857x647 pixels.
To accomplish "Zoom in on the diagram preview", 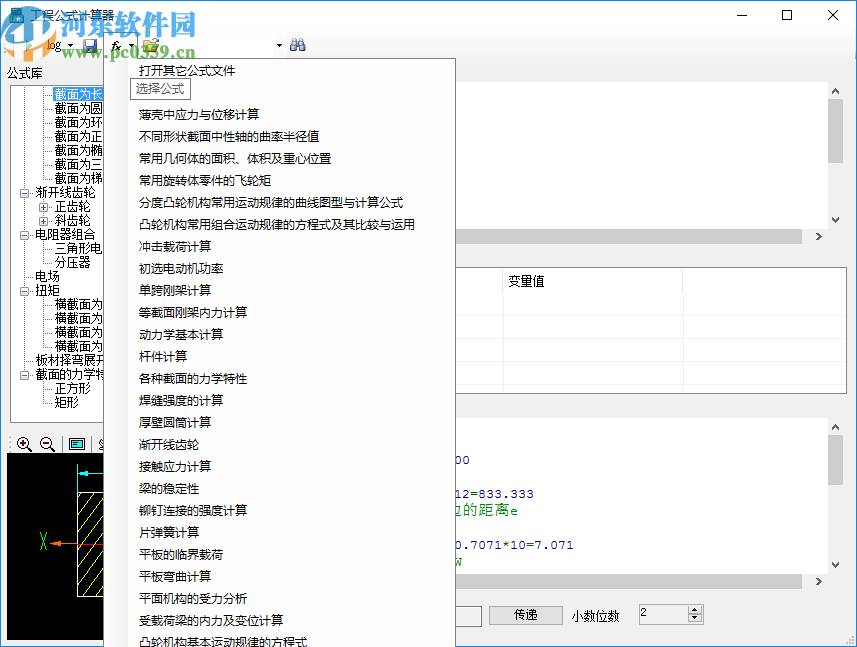I will (24, 444).
